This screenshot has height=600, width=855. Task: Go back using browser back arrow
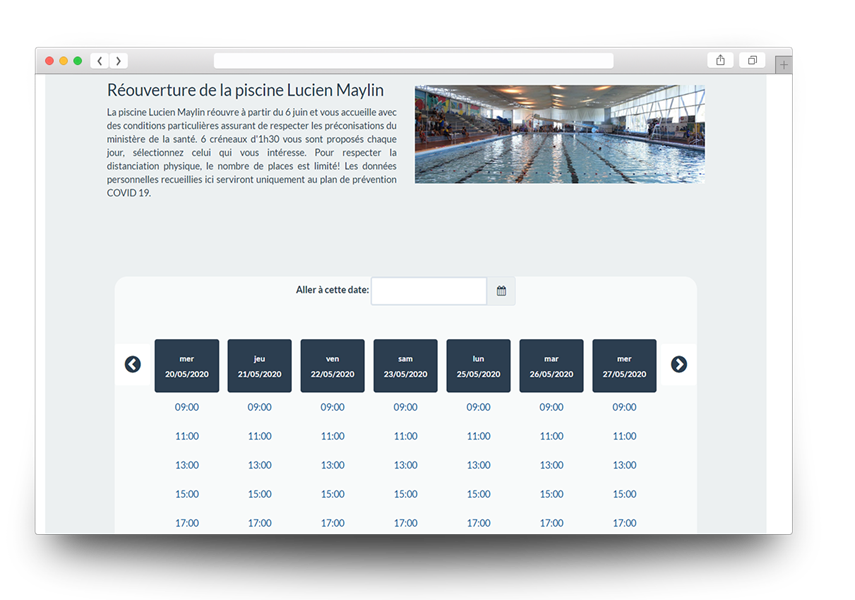click(99, 61)
